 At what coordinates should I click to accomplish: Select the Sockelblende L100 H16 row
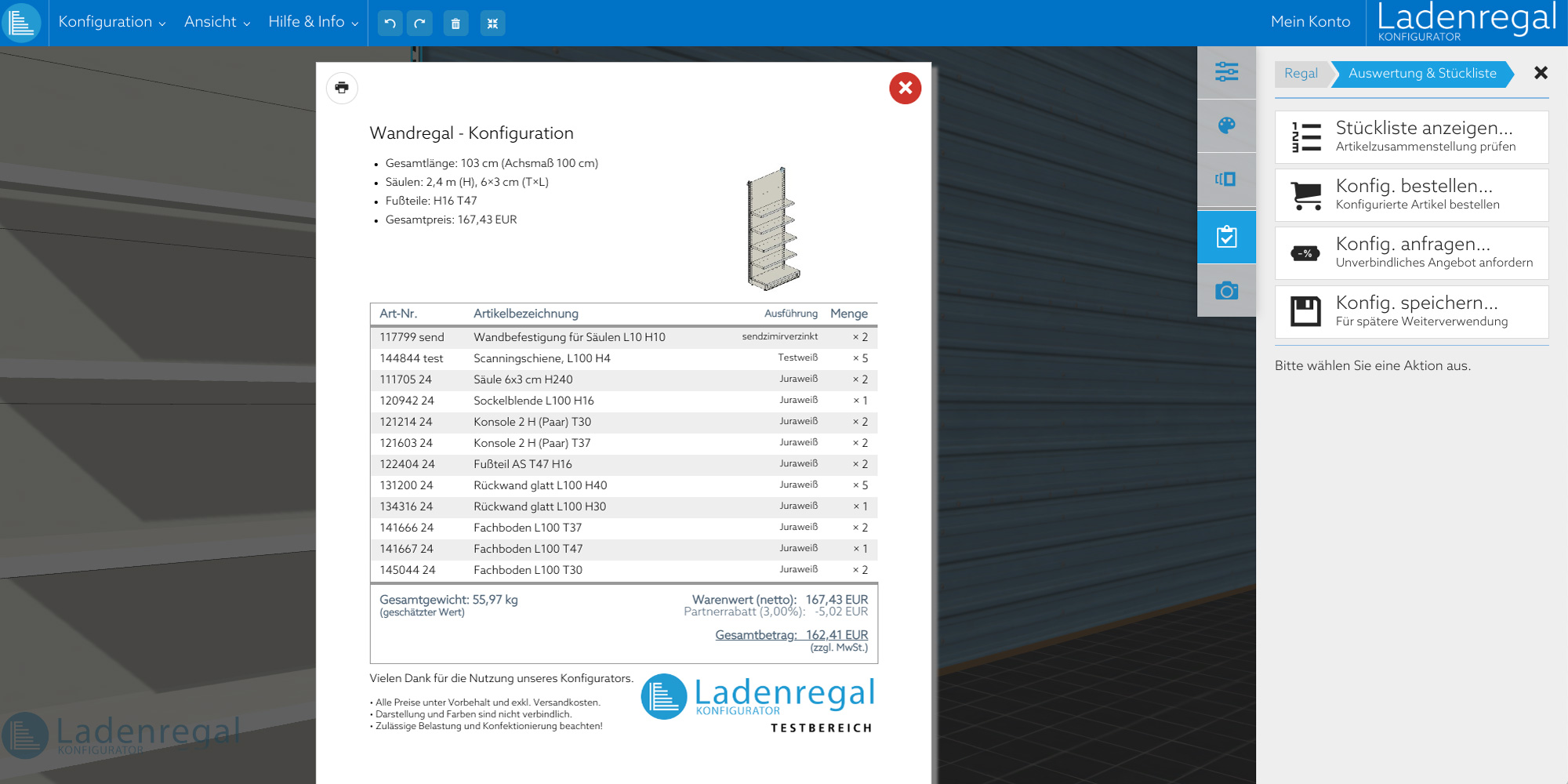[x=623, y=401]
